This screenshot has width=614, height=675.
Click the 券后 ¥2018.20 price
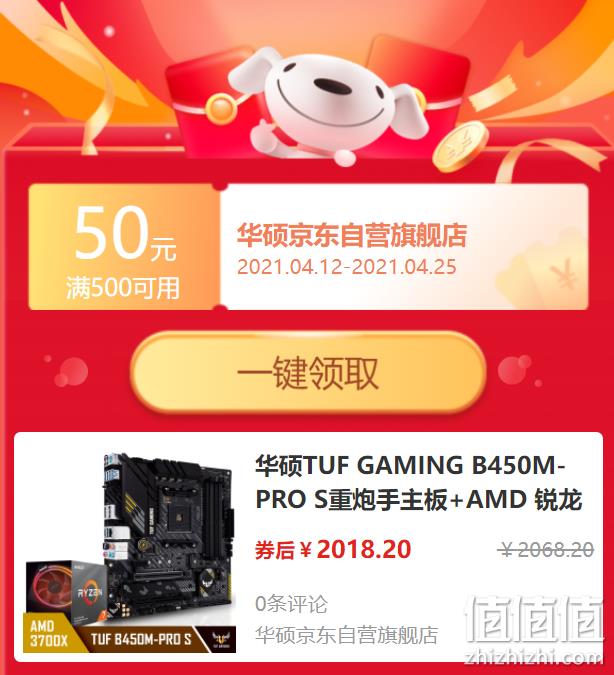tap(333, 549)
